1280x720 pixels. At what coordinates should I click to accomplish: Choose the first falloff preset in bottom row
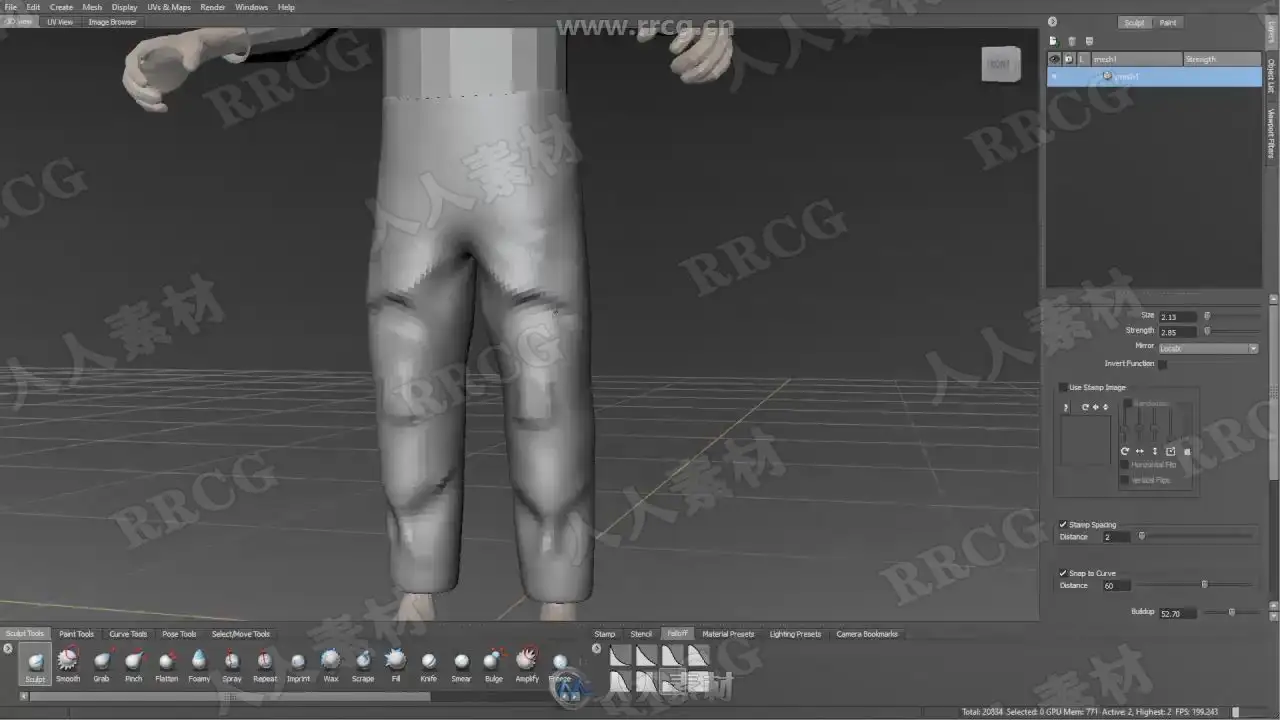(x=620, y=682)
